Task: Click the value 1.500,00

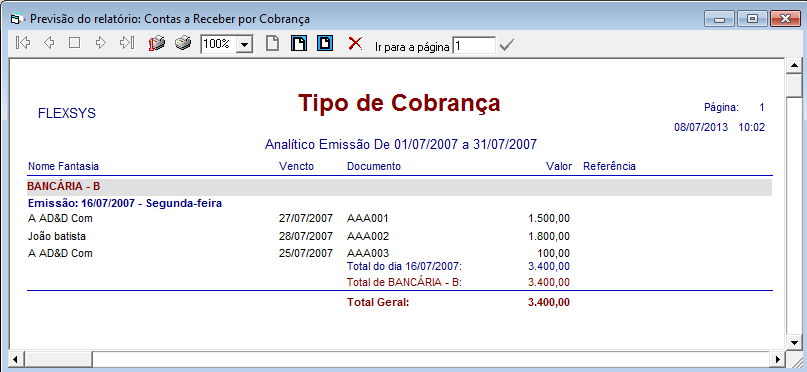Action: [549, 218]
